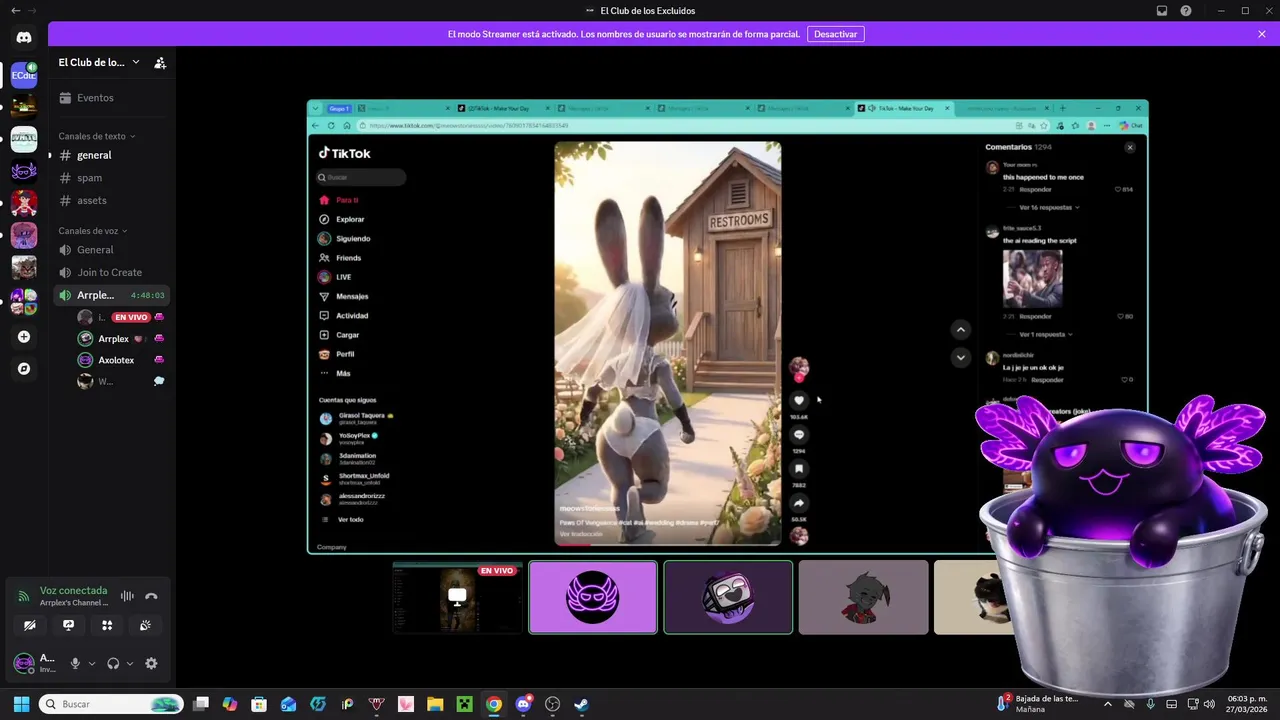Deafen with the headphones icon

tap(113, 663)
